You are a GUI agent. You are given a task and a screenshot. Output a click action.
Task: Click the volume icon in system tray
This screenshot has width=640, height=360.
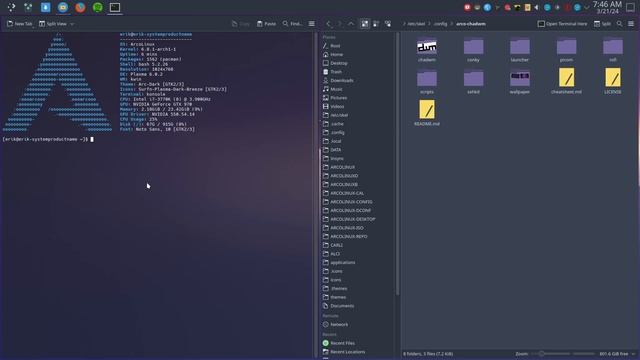point(536,7)
